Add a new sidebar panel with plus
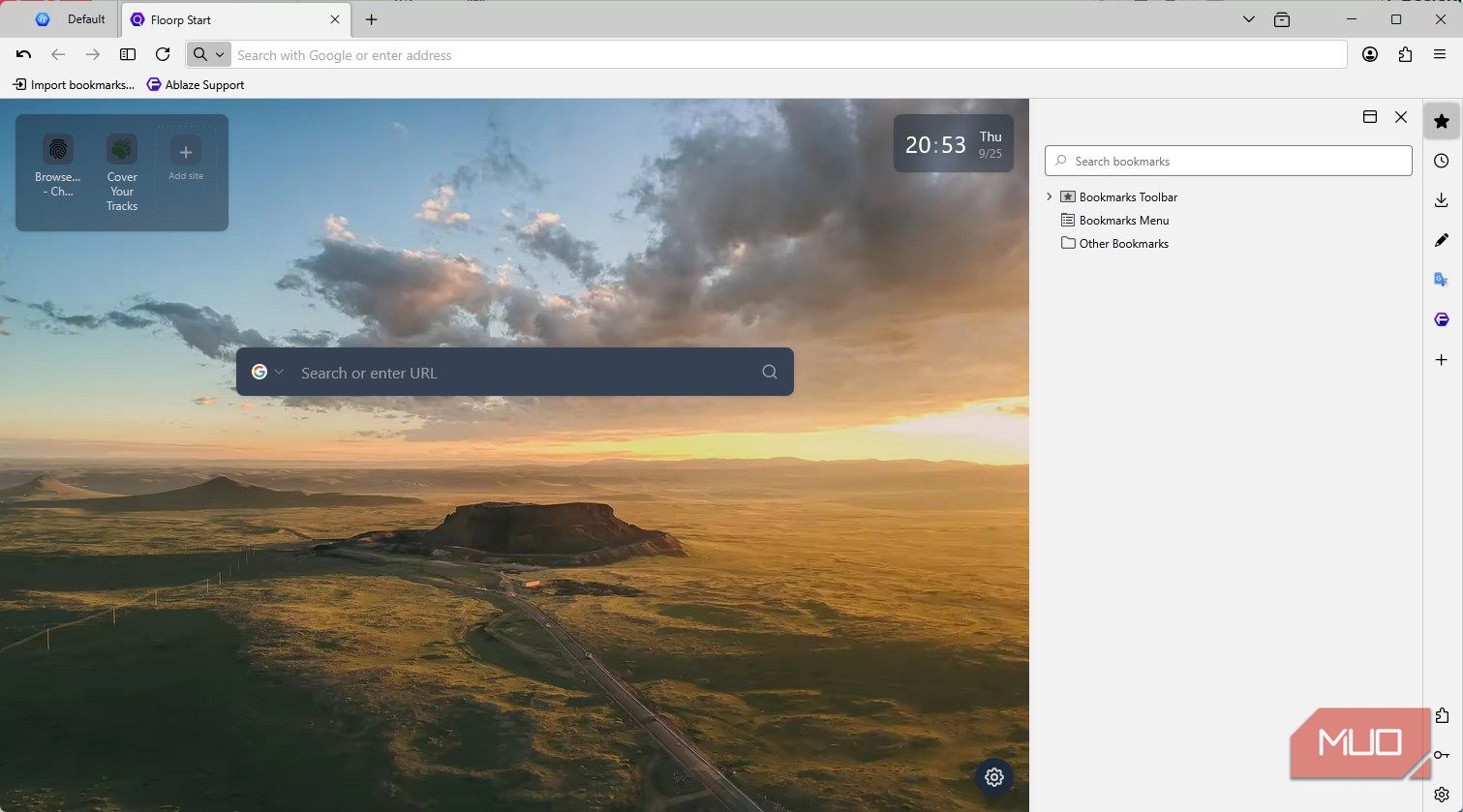The height and width of the screenshot is (812, 1463). pyautogui.click(x=1441, y=359)
